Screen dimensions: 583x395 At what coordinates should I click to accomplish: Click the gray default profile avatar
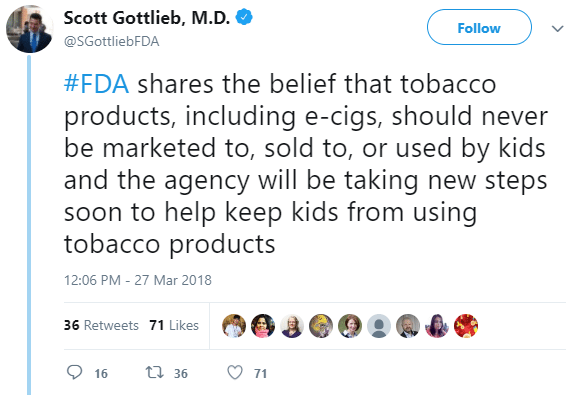point(379,326)
